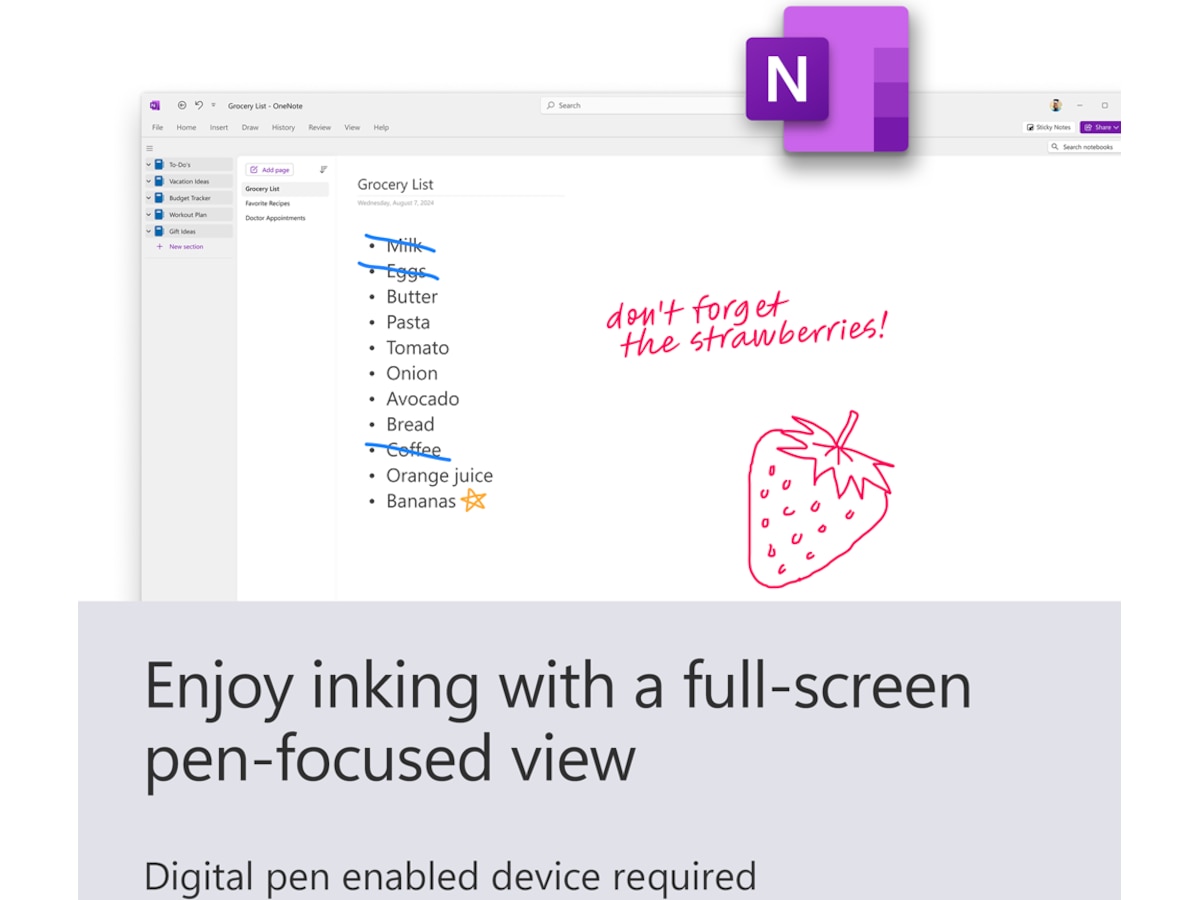
Task: Click the search icon in Search notebooks field
Action: (1055, 146)
